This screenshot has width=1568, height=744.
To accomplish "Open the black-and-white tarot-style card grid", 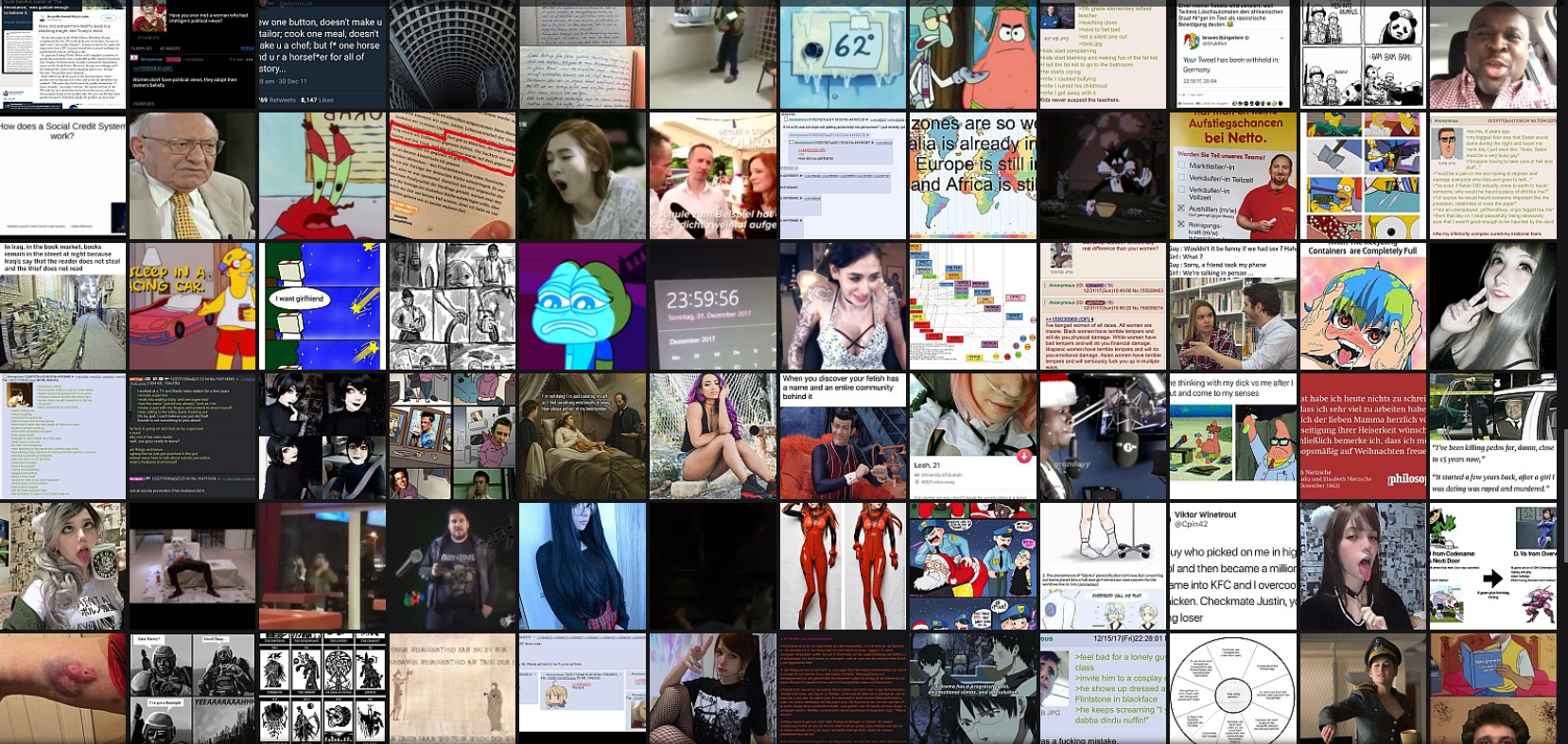I will (x=322, y=688).
